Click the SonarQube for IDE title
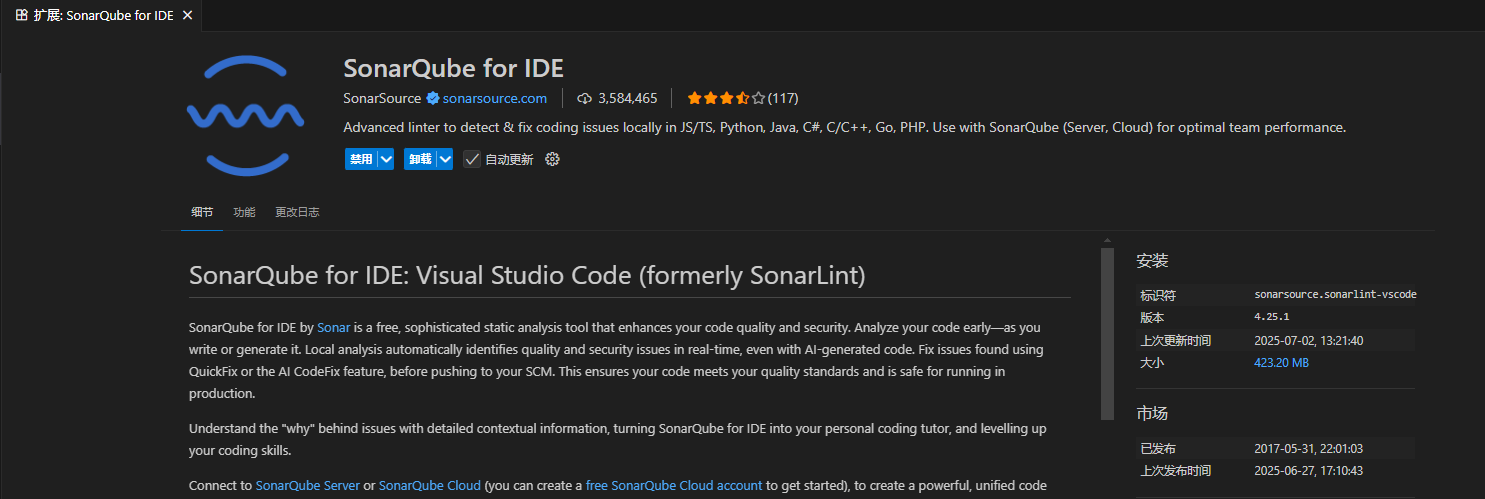The height and width of the screenshot is (499, 1485). click(454, 68)
